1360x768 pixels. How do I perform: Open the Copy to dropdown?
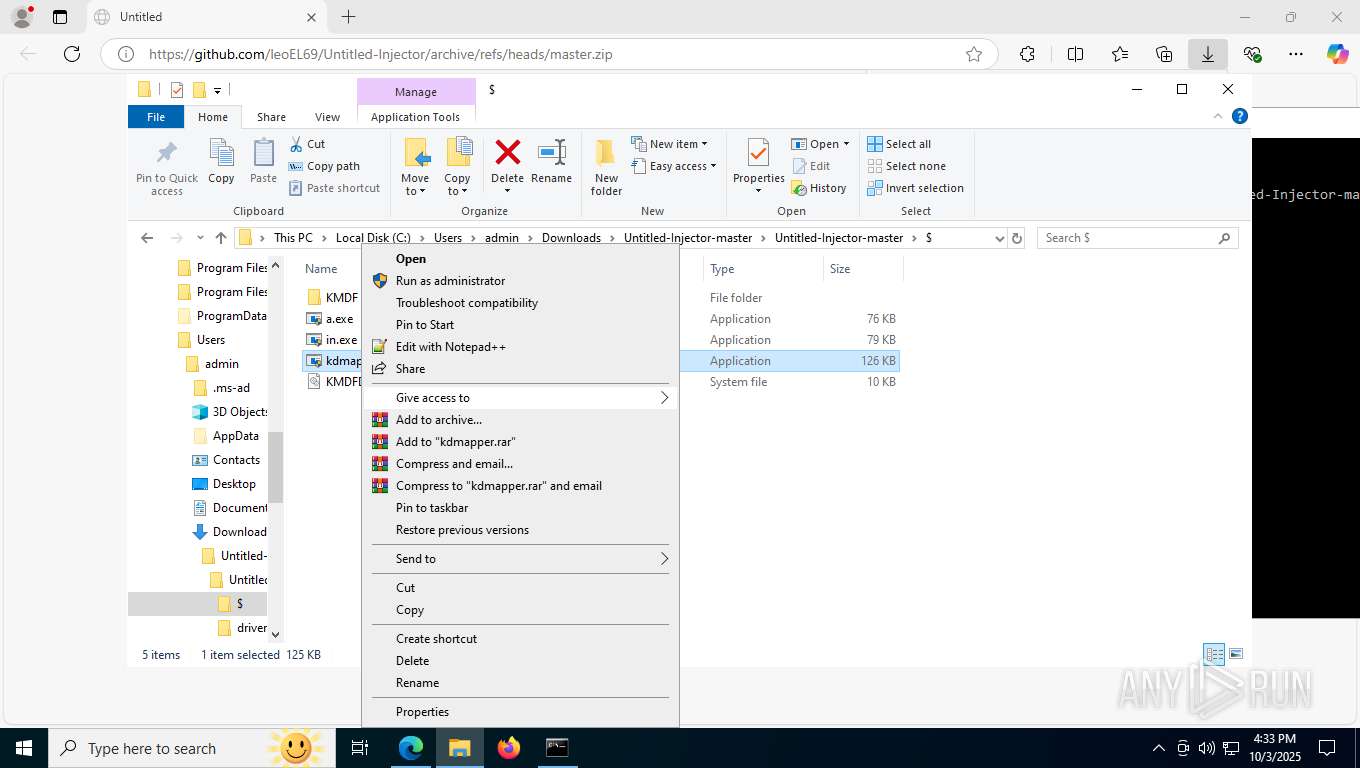pos(457,185)
